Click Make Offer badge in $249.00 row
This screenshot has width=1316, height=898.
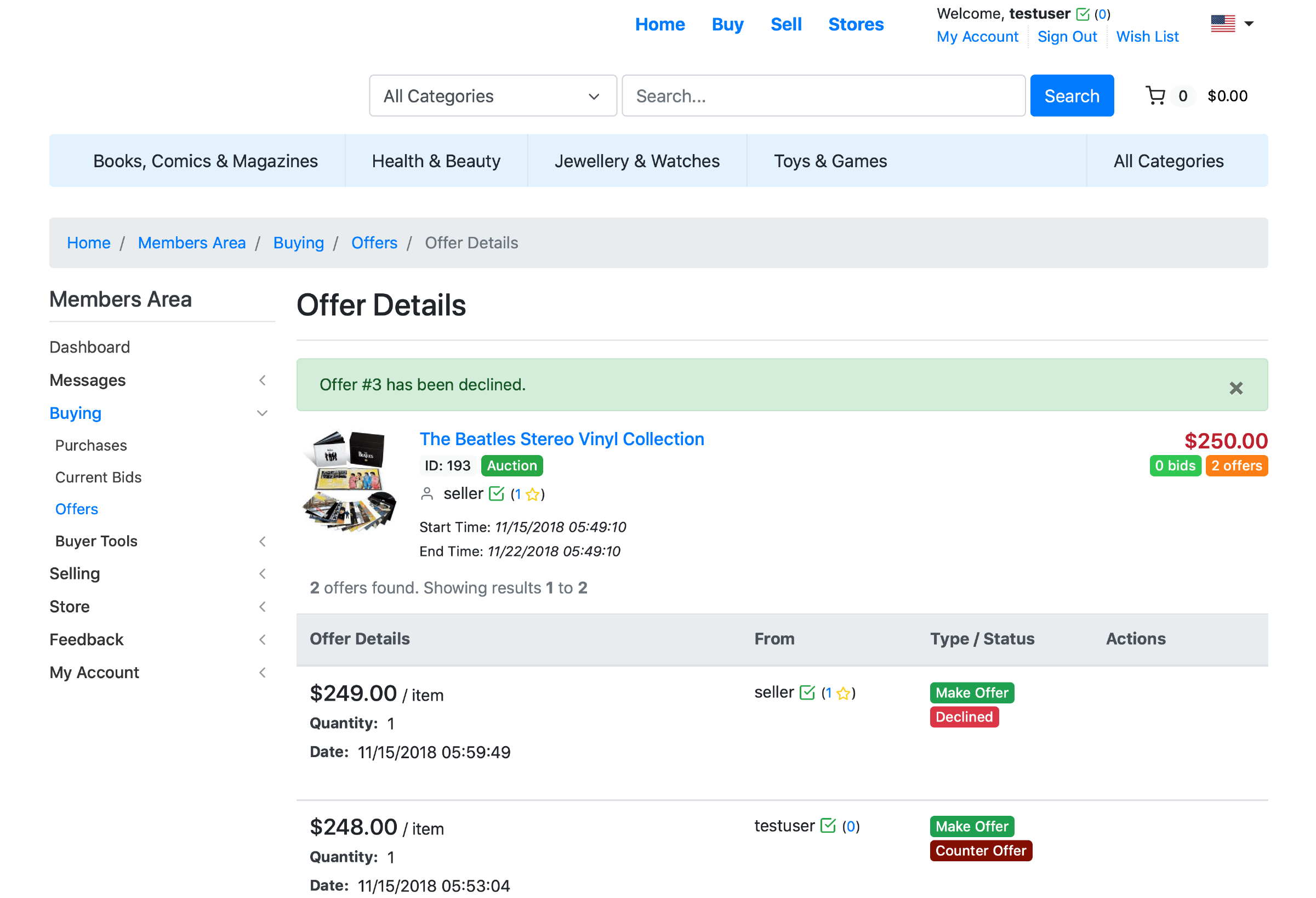(x=972, y=692)
